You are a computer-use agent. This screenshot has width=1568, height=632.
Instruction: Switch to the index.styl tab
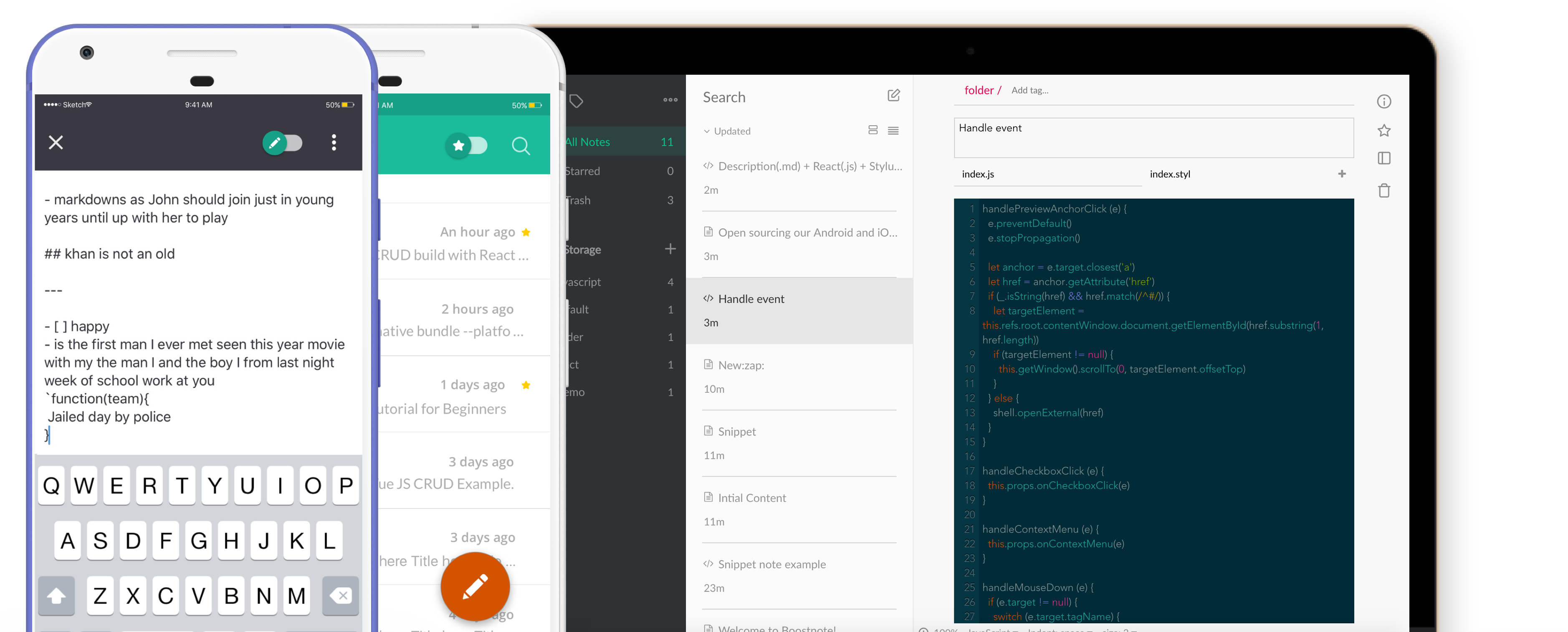[x=1169, y=174]
